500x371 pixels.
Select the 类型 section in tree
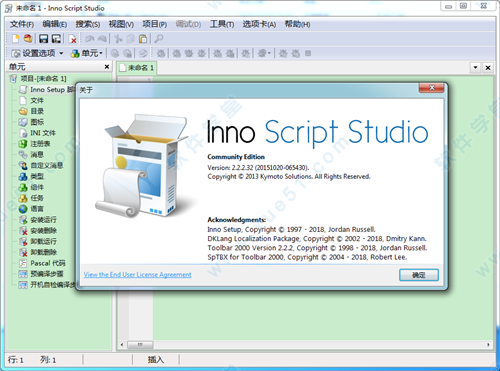(37, 176)
